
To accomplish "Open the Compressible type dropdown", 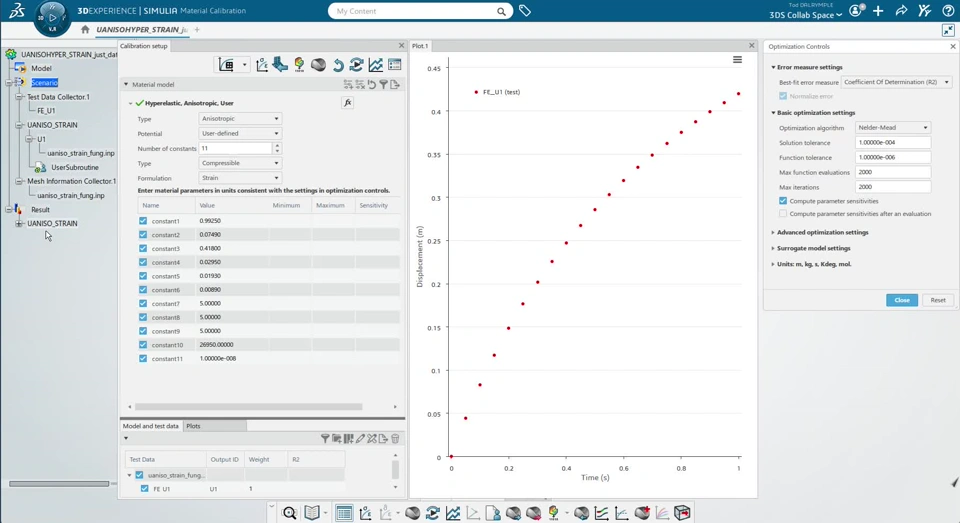I will tap(239, 163).
